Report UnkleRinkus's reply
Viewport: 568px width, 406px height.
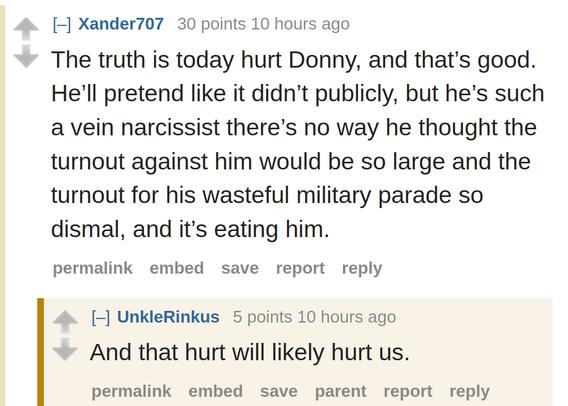pos(408,392)
